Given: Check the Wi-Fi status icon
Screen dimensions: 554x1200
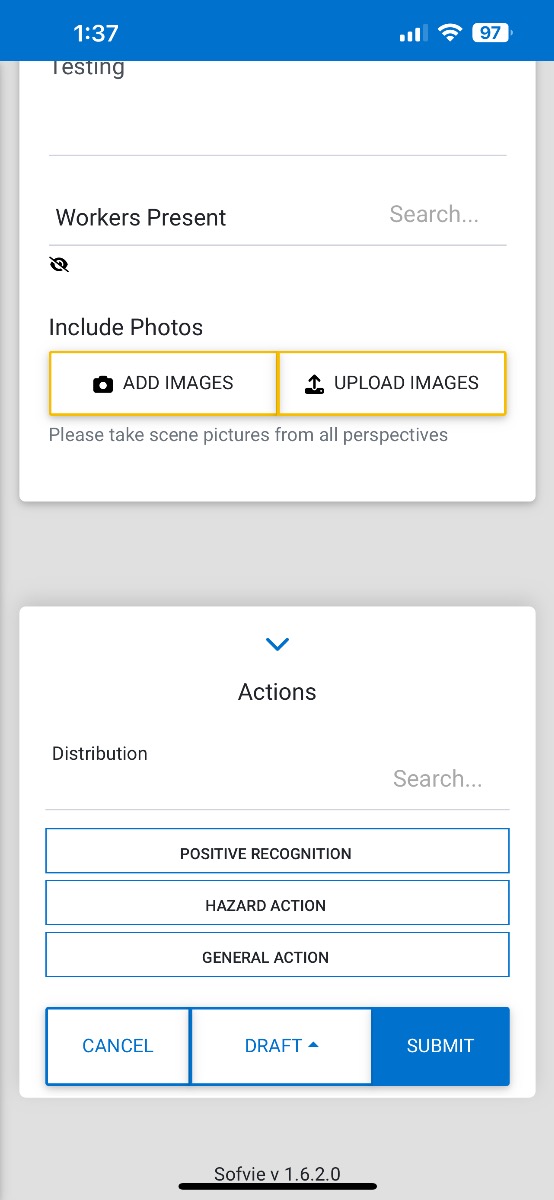Looking at the screenshot, I should (449, 33).
